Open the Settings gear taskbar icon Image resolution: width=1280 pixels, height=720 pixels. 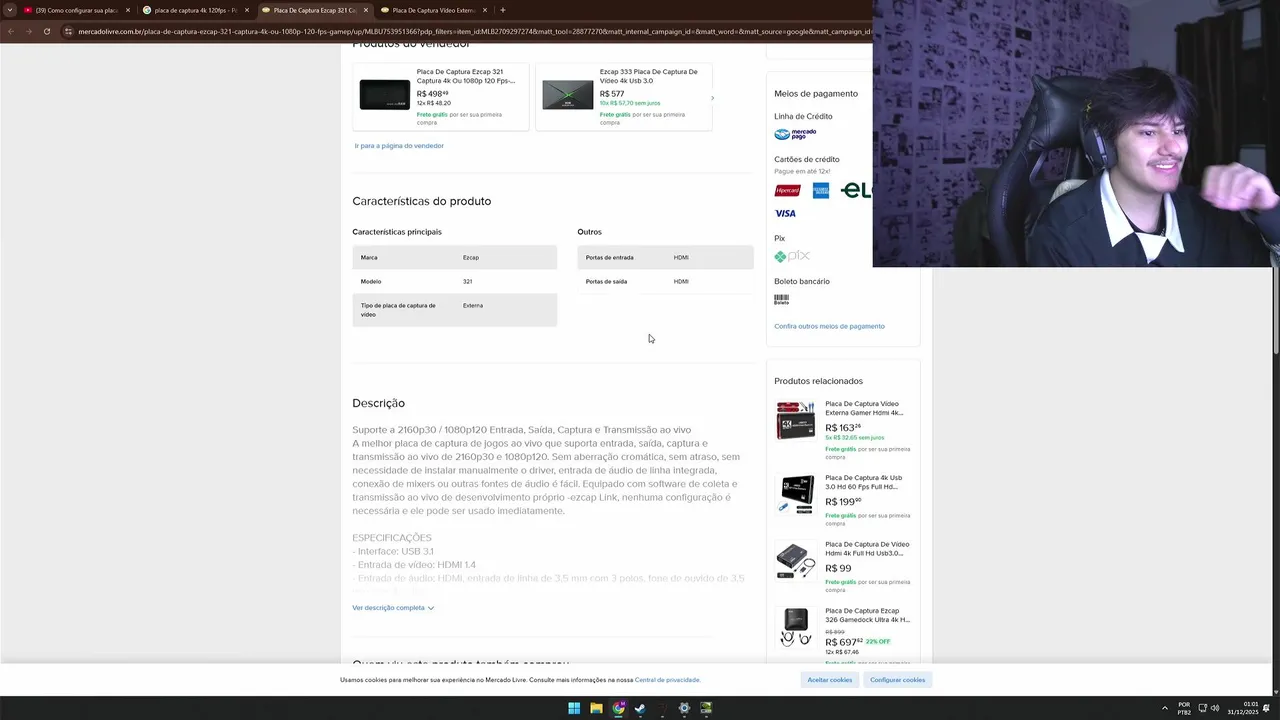[684, 708]
